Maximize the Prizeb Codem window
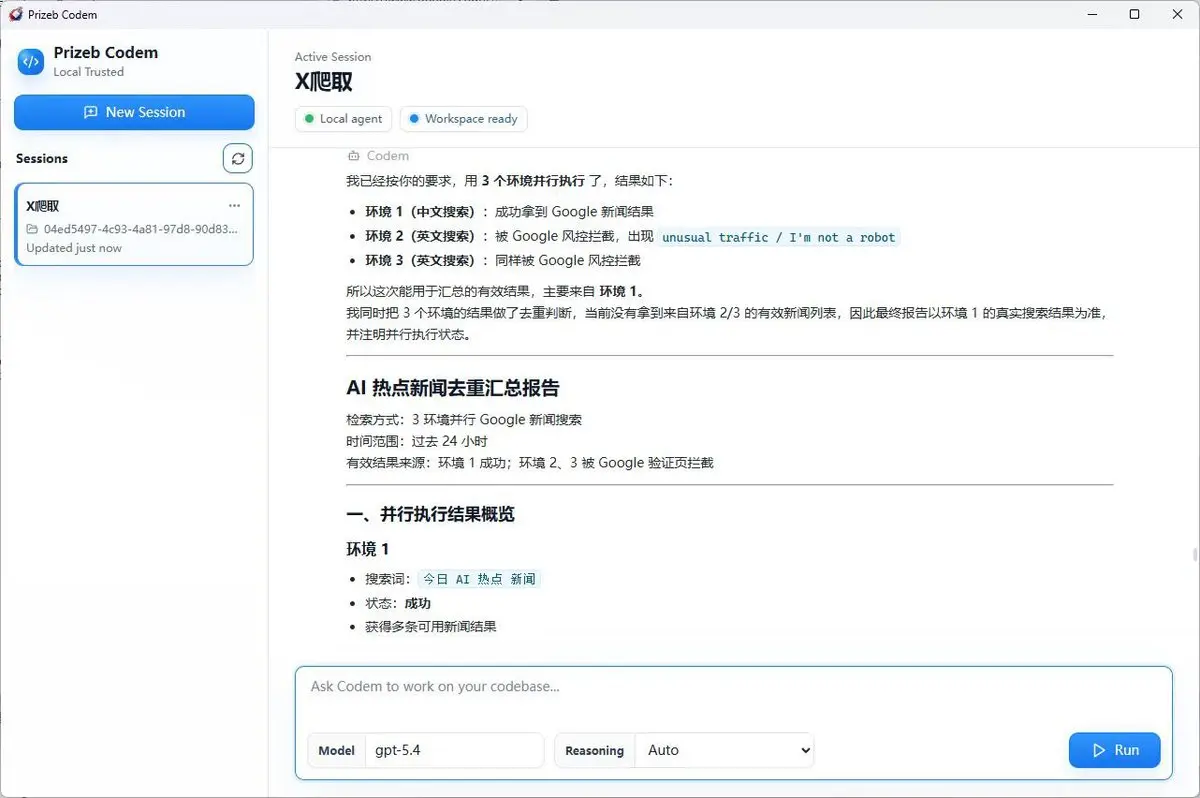The height and width of the screenshot is (798, 1200). point(1134,14)
